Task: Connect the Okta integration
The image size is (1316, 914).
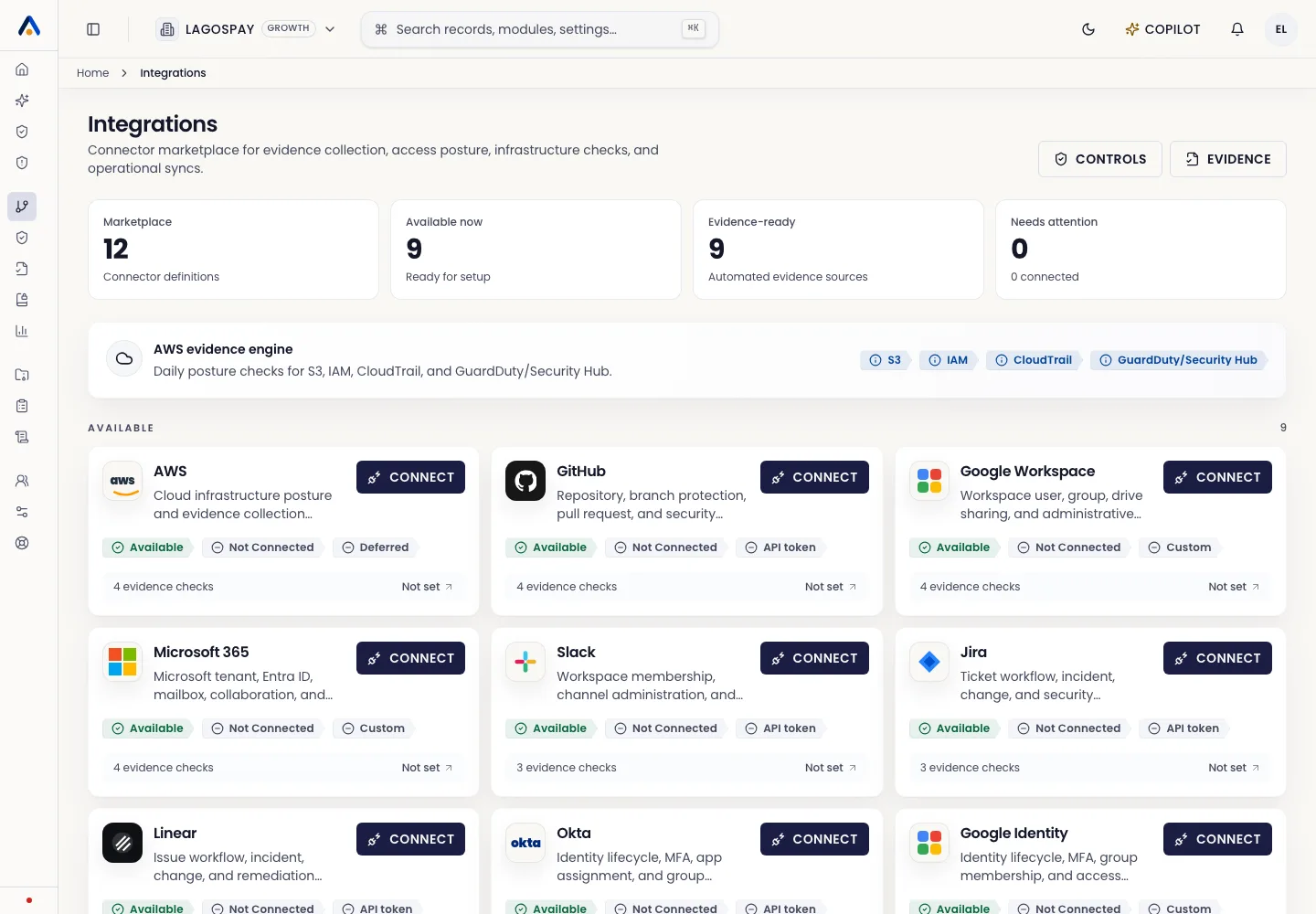Action: [814, 839]
